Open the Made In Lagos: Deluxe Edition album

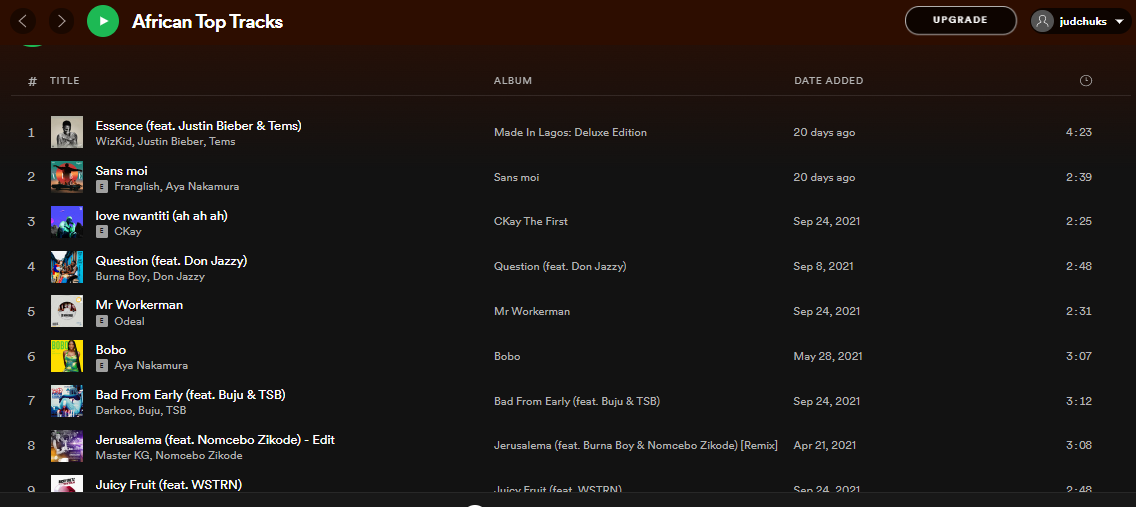[x=570, y=133]
